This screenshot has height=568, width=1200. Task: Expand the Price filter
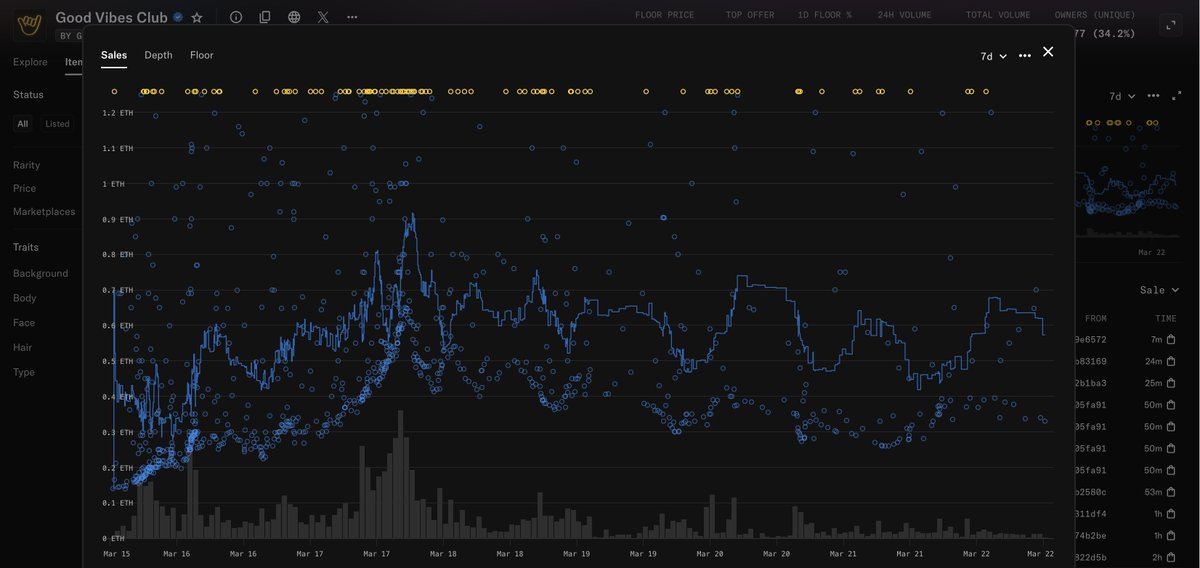click(x=24, y=188)
